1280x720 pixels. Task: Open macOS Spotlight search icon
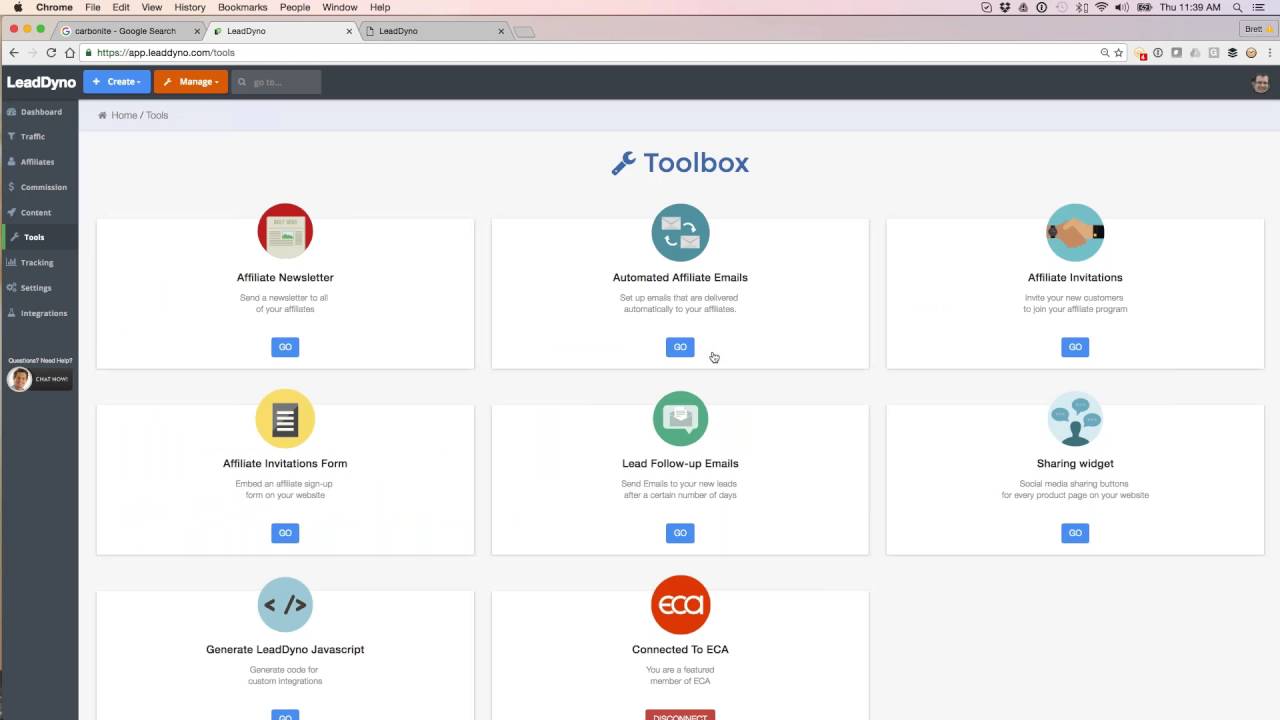(1238, 7)
